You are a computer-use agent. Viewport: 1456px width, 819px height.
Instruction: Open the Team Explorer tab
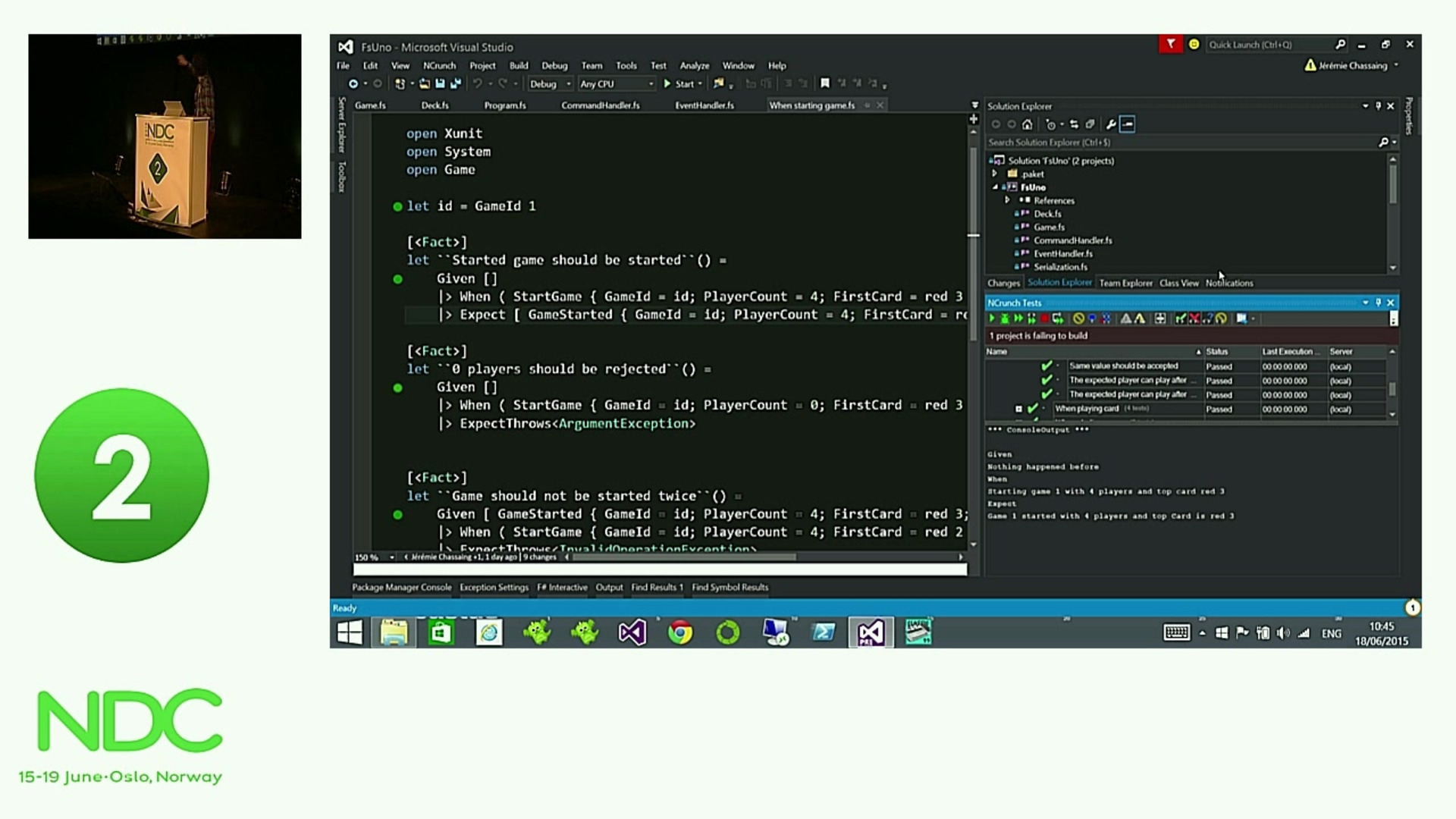click(x=1125, y=283)
